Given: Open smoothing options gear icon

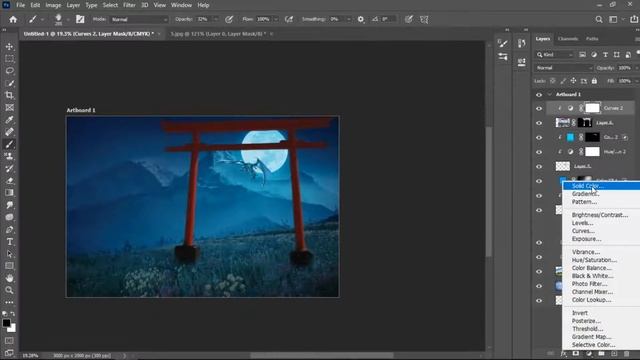Looking at the screenshot, I should coord(361,19).
